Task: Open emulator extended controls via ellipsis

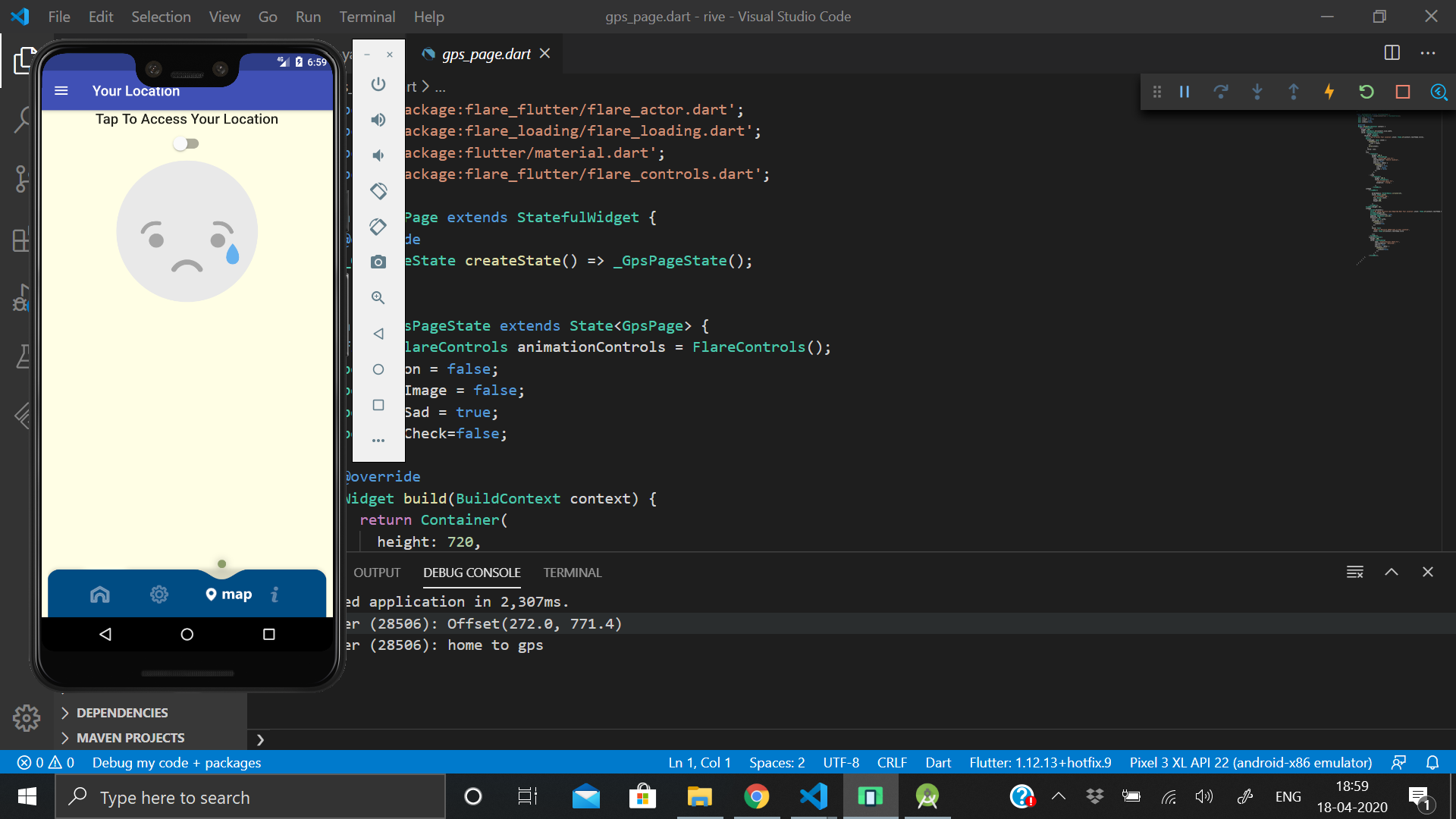Action: (378, 440)
